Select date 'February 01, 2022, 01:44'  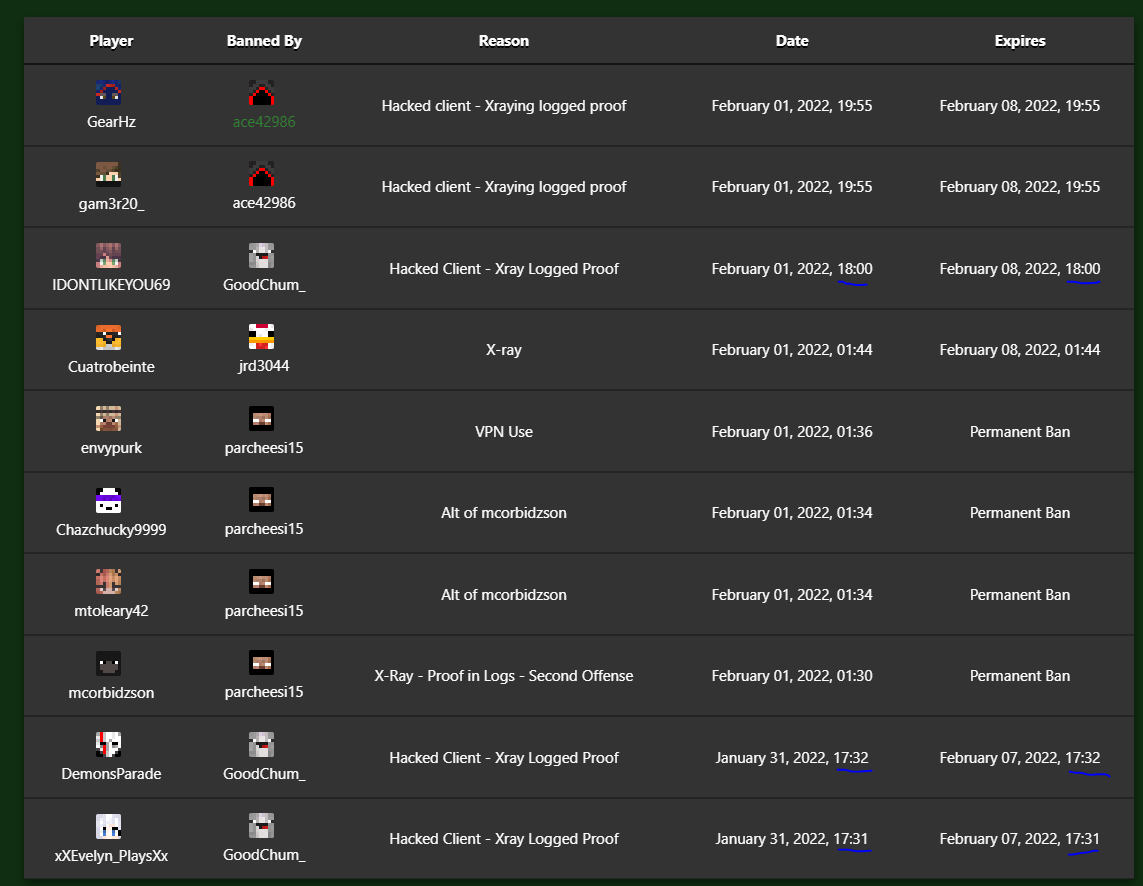coord(792,350)
